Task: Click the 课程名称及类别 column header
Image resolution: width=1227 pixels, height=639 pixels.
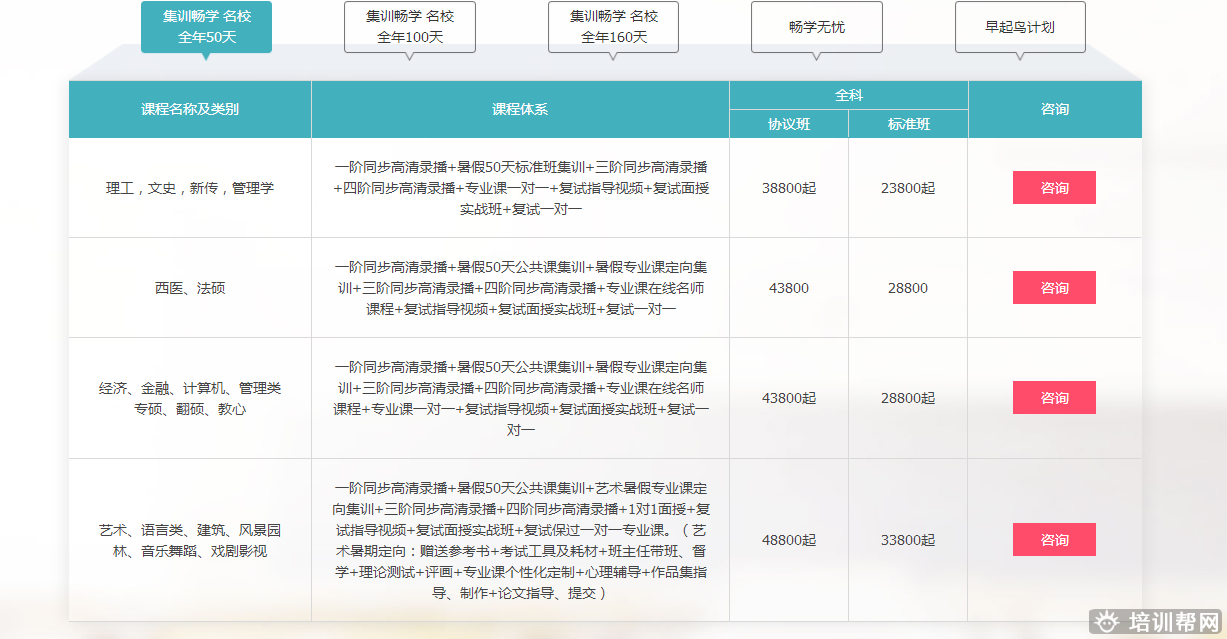Action: click(x=190, y=109)
